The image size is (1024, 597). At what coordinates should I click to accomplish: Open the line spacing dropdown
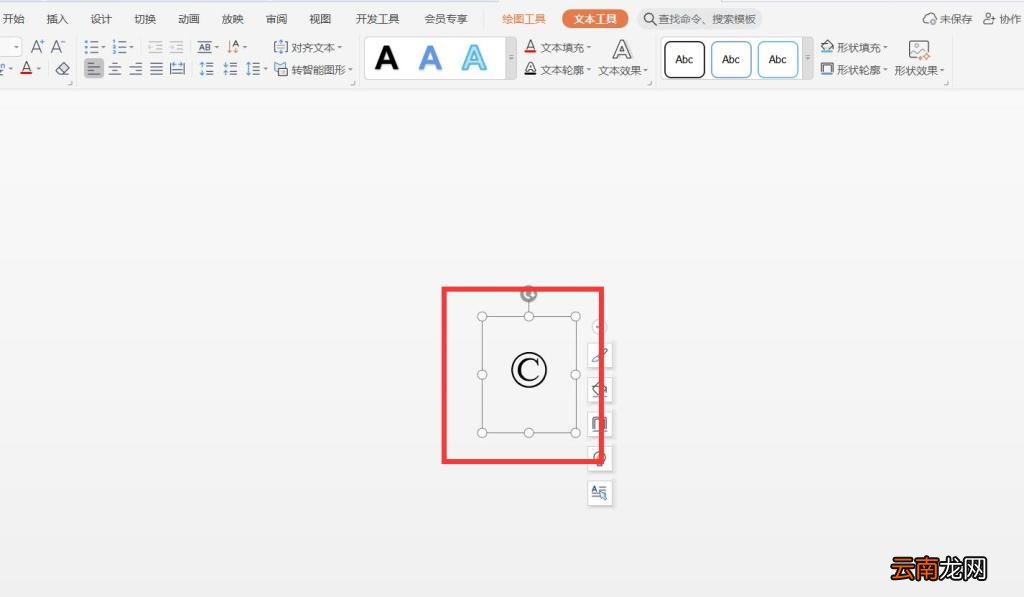pyautogui.click(x=257, y=69)
